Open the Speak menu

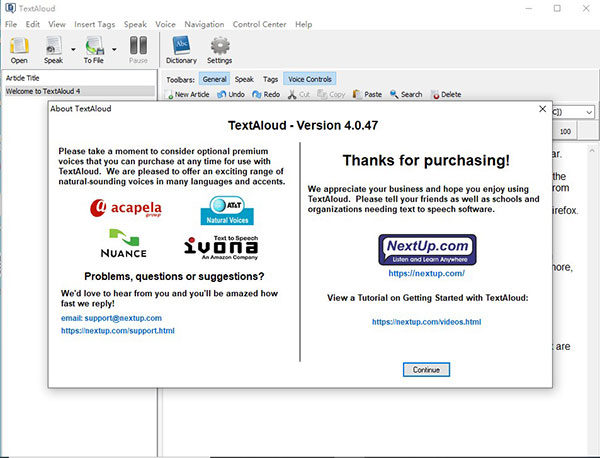click(135, 24)
